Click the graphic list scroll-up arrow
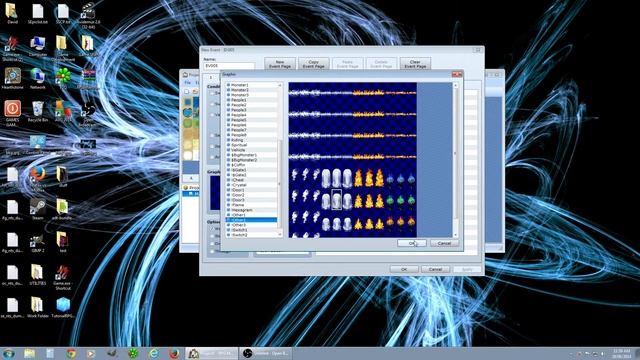 [280, 85]
